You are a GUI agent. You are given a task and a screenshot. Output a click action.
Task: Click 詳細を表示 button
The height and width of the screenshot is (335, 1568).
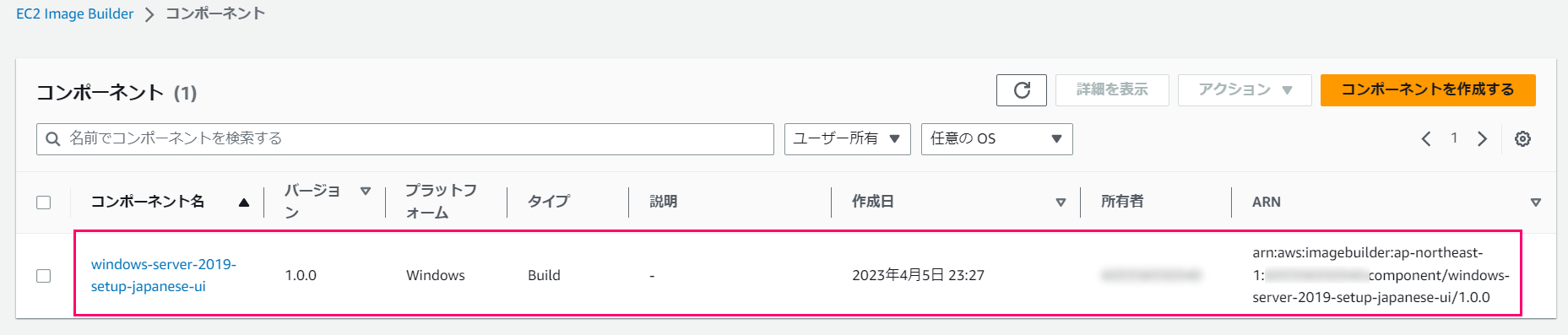pyautogui.click(x=1112, y=90)
